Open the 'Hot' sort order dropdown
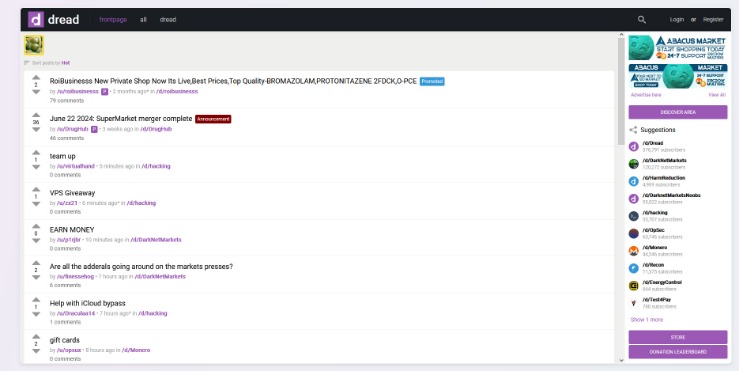The width and height of the screenshot is (739, 371). point(66,63)
